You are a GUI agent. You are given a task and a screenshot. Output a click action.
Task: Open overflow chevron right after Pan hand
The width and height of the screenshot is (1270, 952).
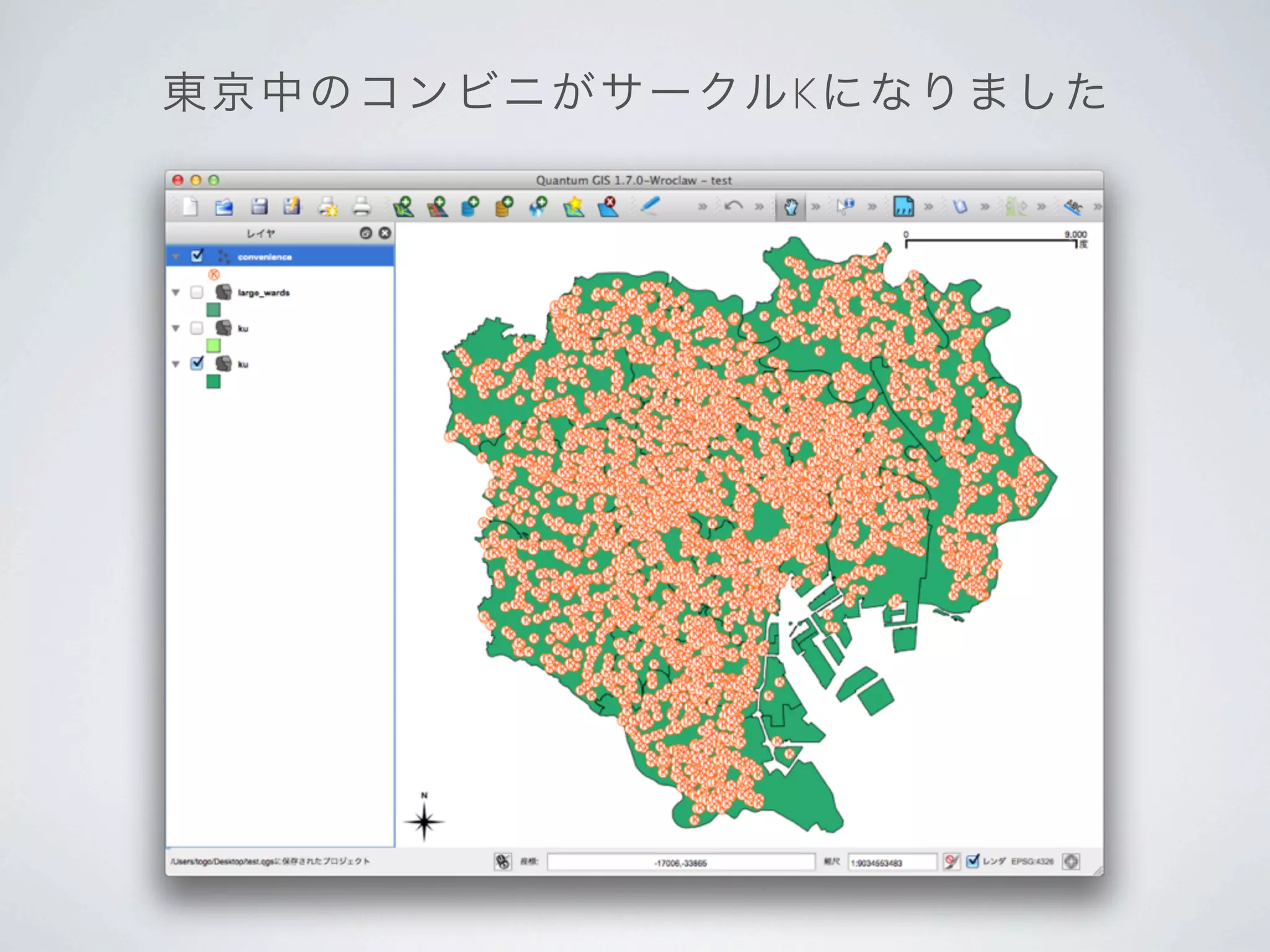pyautogui.click(x=816, y=206)
